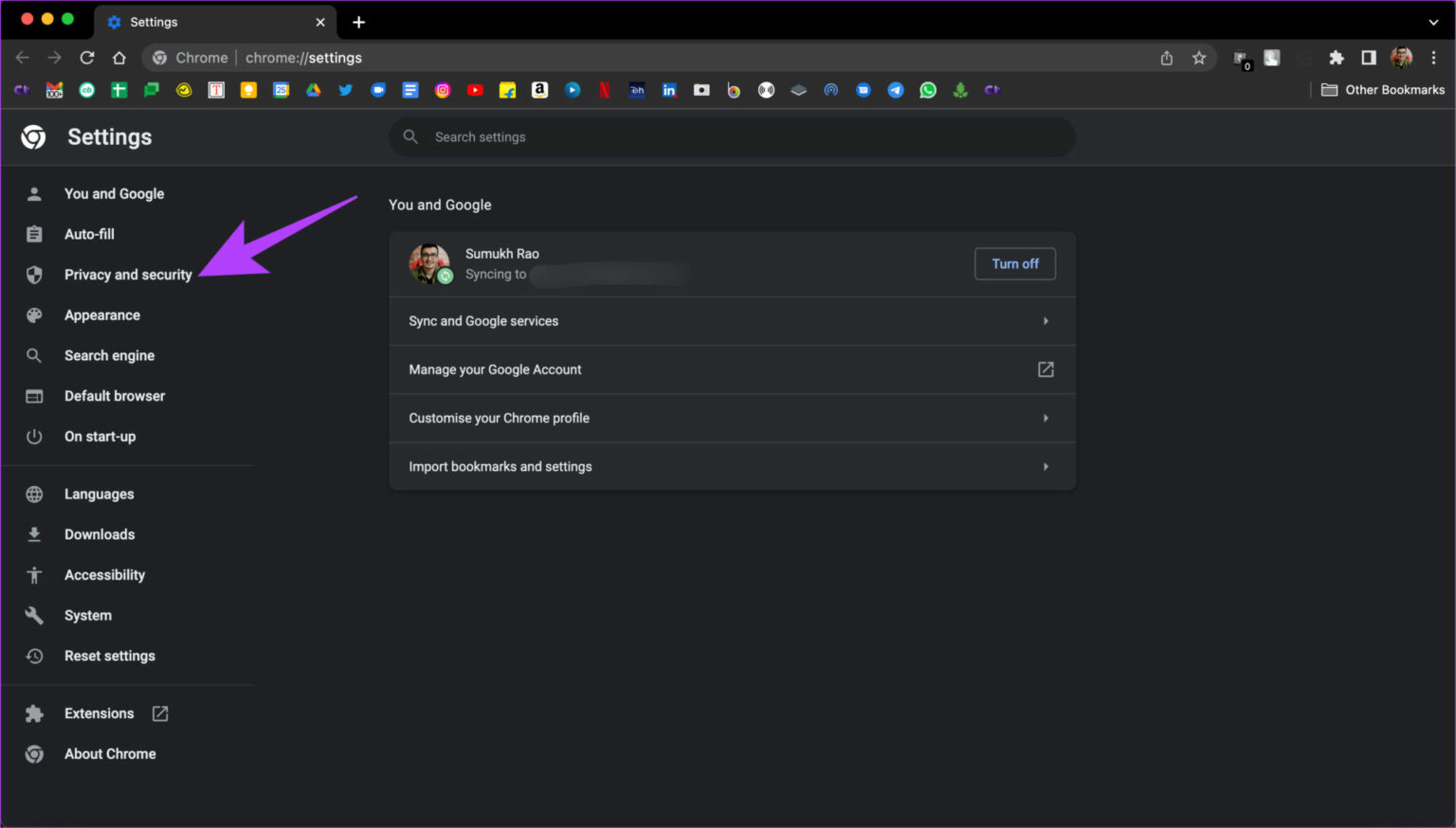The height and width of the screenshot is (828, 1456).
Task: Expand Import bookmarks and settings
Action: [731, 466]
